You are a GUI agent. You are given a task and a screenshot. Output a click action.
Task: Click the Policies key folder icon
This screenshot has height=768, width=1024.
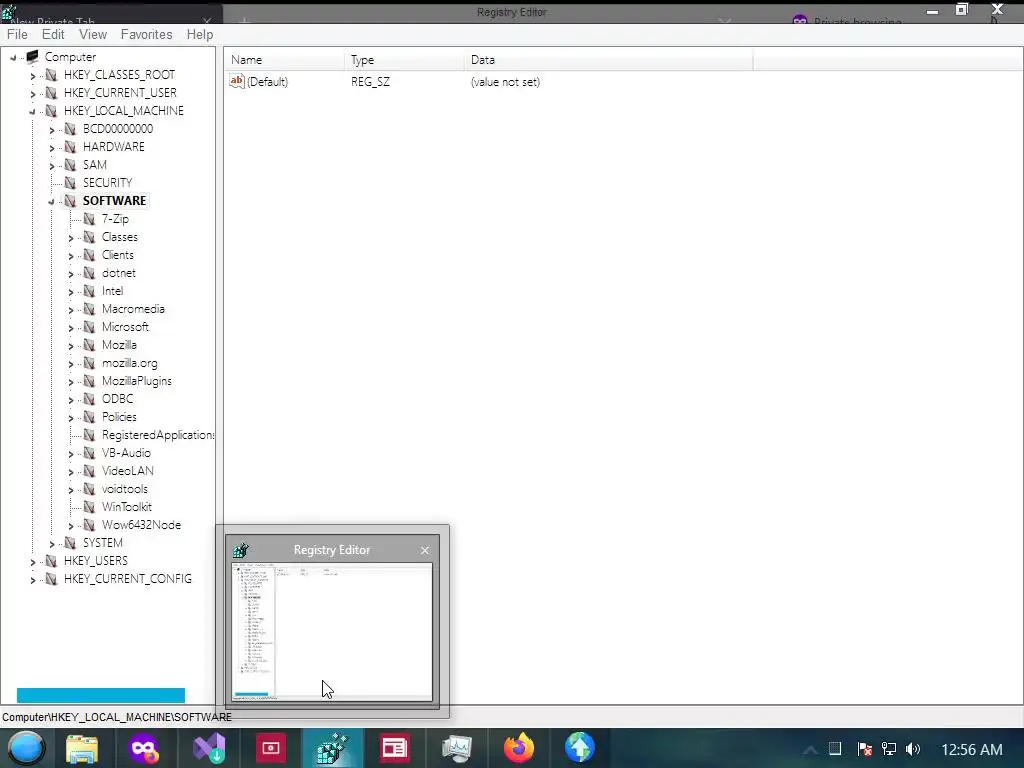coord(89,417)
